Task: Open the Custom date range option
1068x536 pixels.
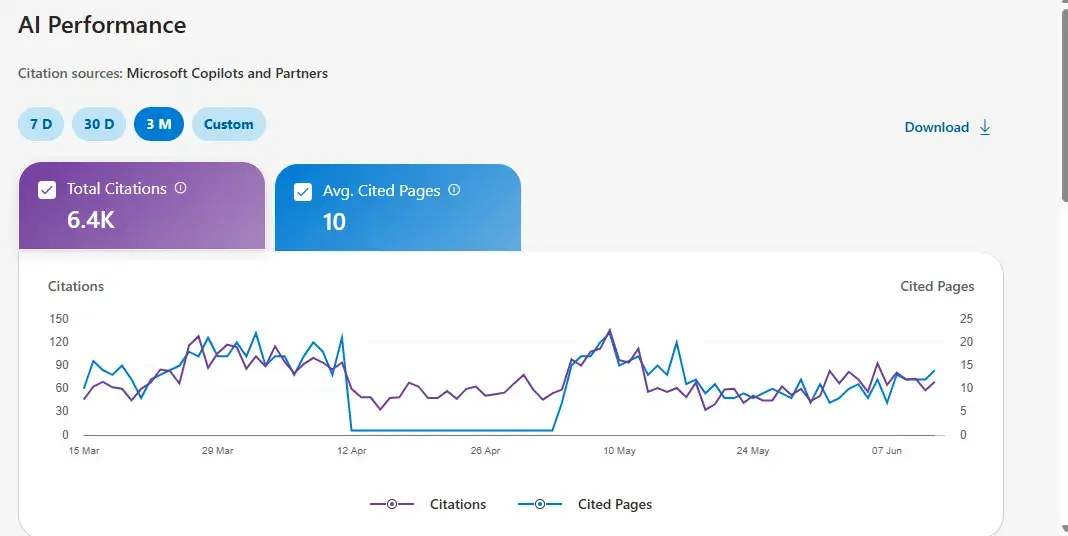Action: (229, 125)
